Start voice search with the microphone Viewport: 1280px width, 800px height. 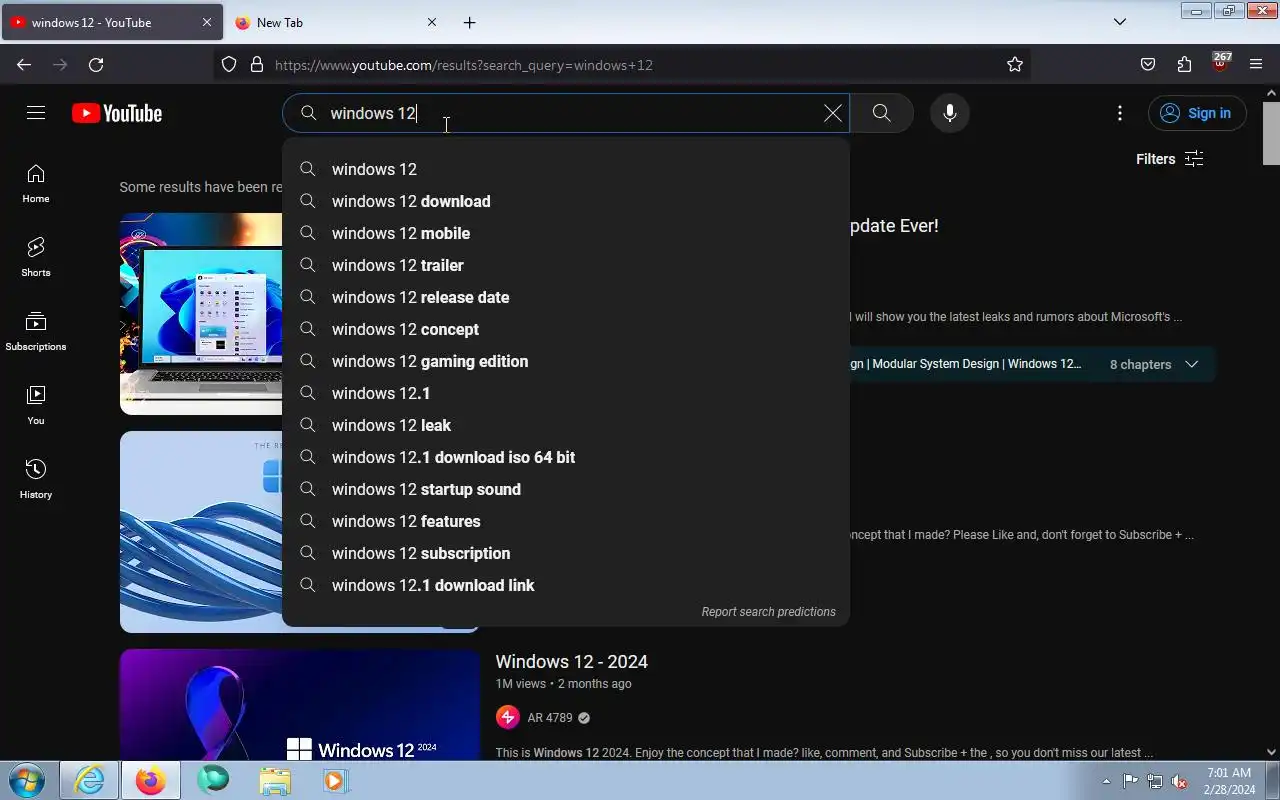(950, 113)
